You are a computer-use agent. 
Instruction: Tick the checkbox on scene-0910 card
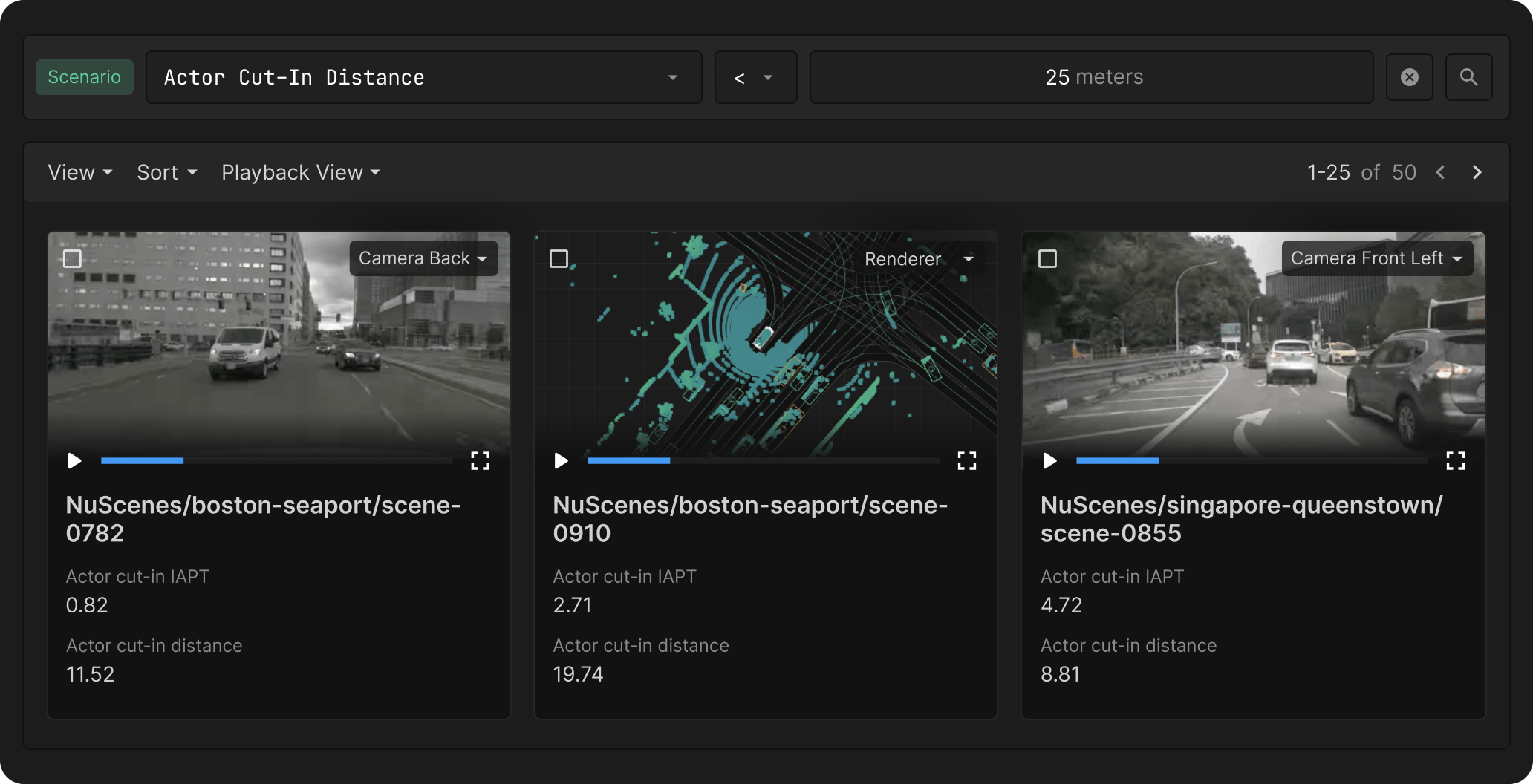click(559, 258)
